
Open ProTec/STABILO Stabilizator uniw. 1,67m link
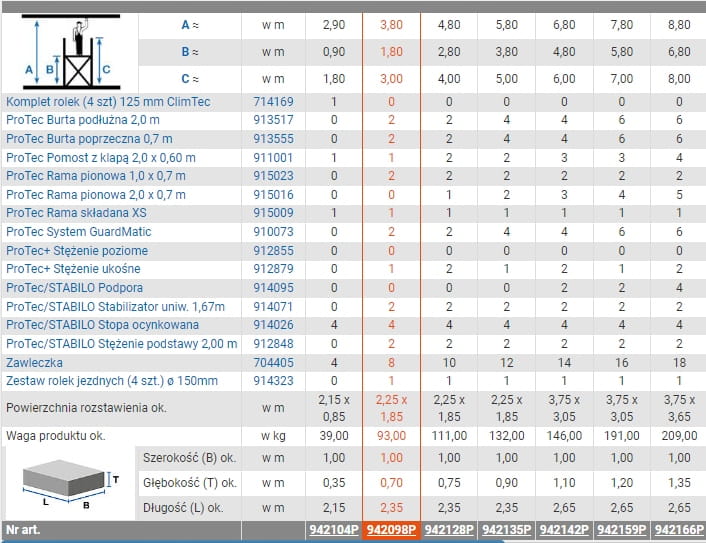(x=115, y=306)
